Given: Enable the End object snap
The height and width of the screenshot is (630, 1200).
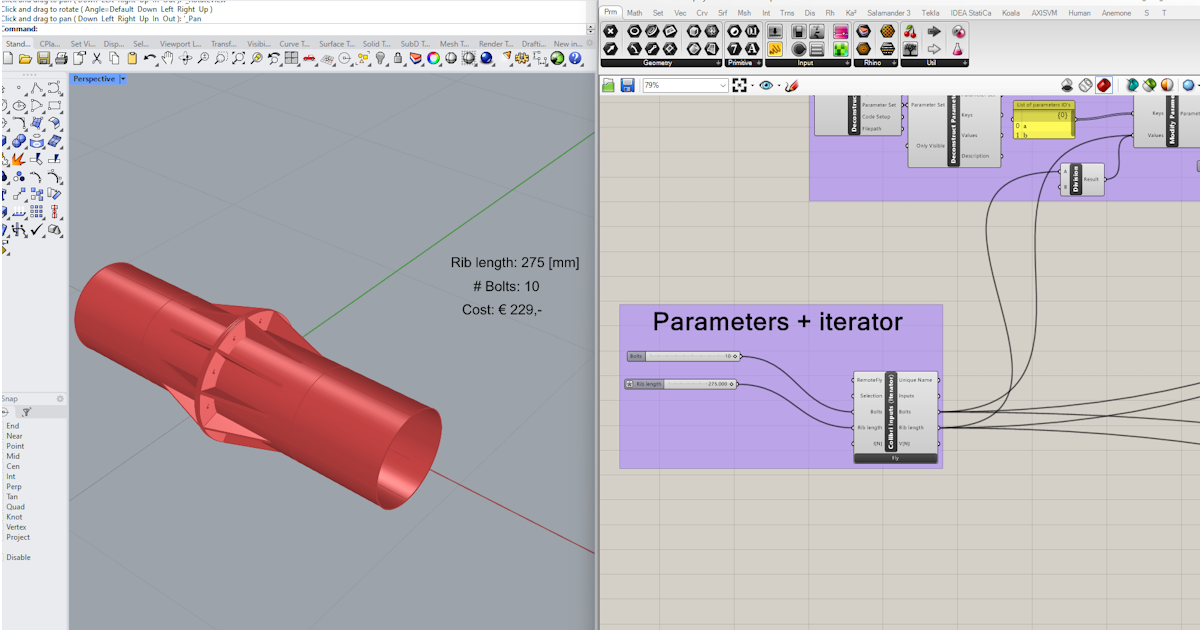Looking at the screenshot, I should click(12, 426).
